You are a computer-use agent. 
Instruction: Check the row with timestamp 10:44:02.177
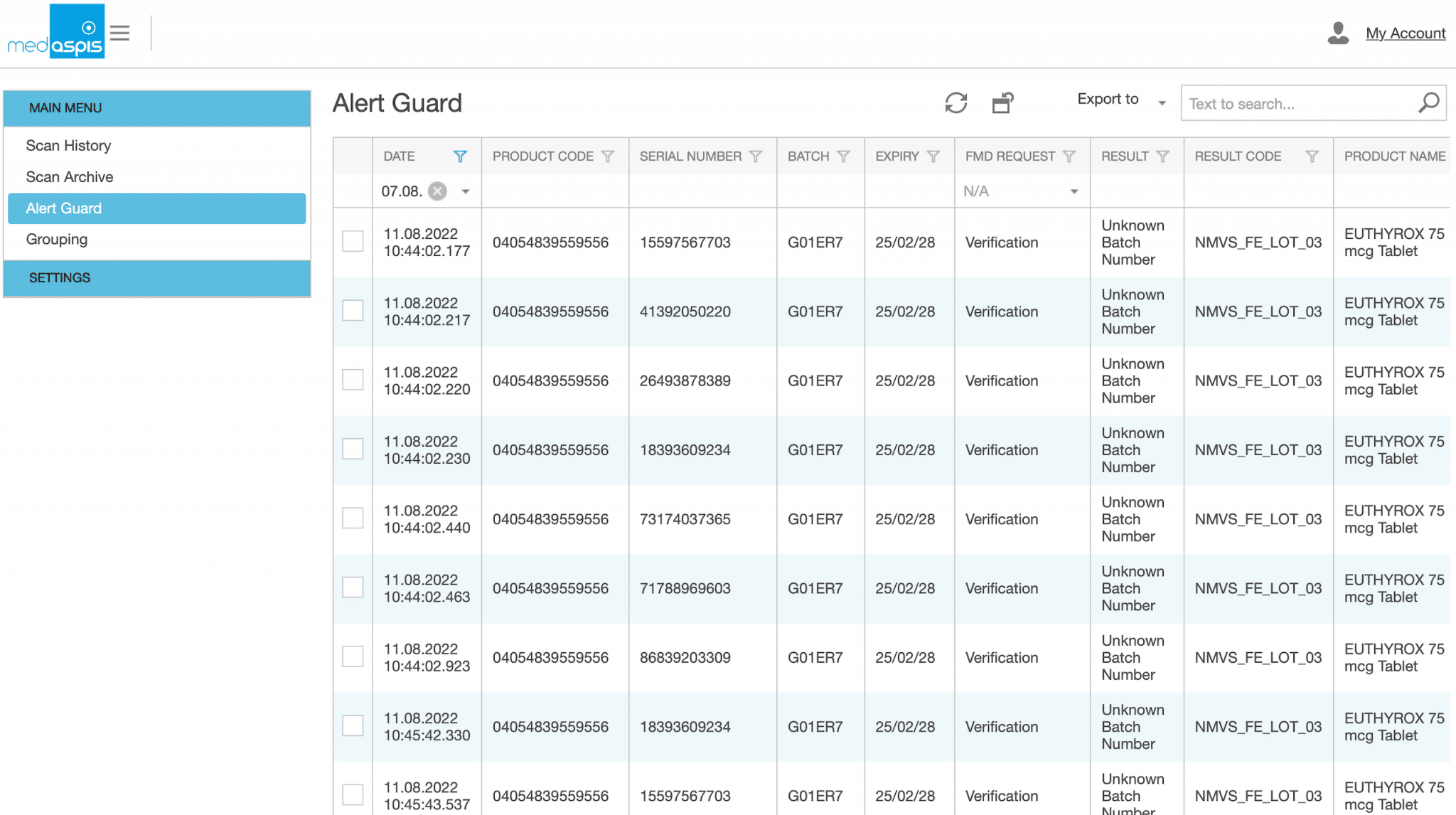click(x=353, y=242)
